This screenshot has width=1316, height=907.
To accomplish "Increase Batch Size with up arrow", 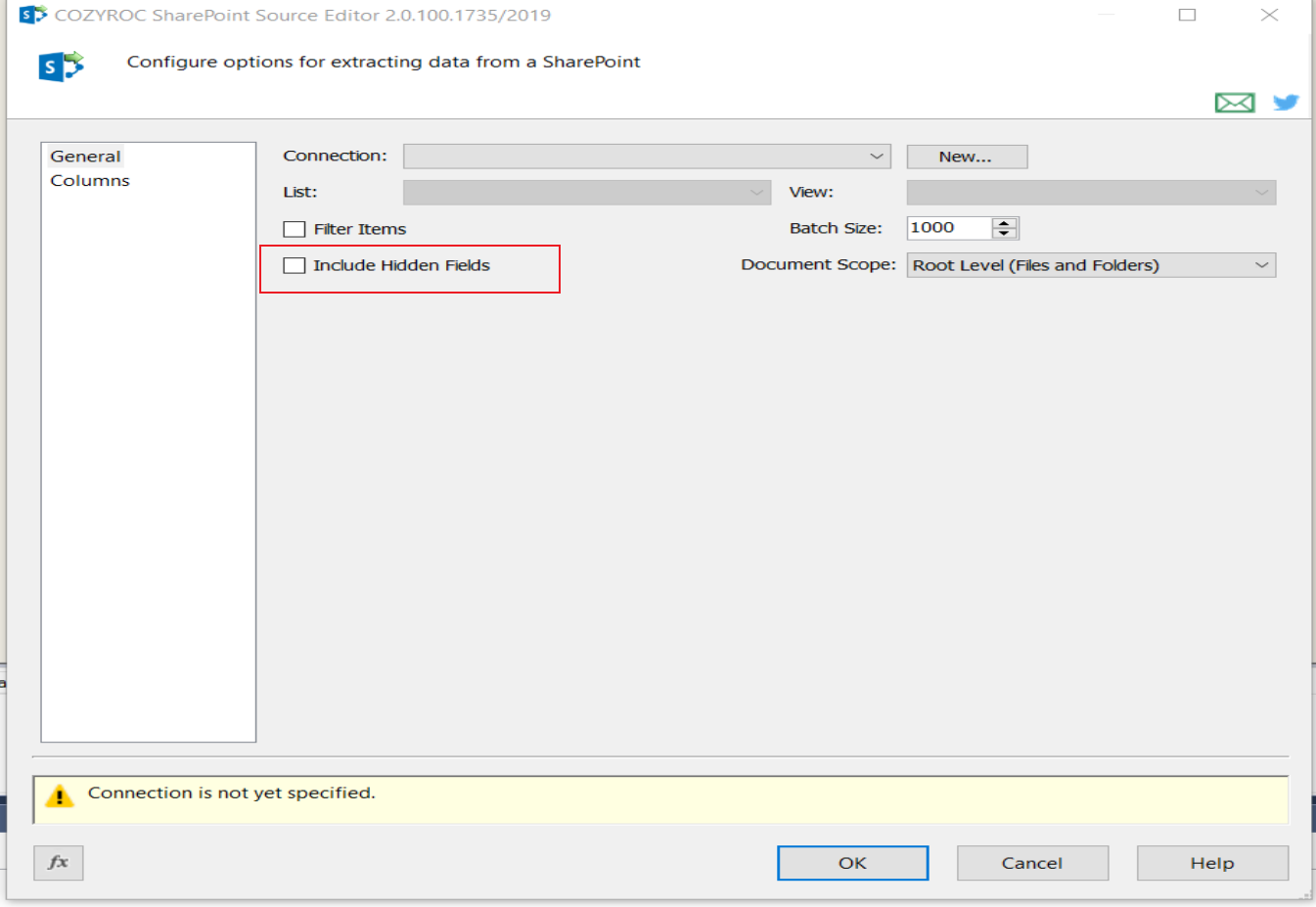I will tap(1005, 223).
